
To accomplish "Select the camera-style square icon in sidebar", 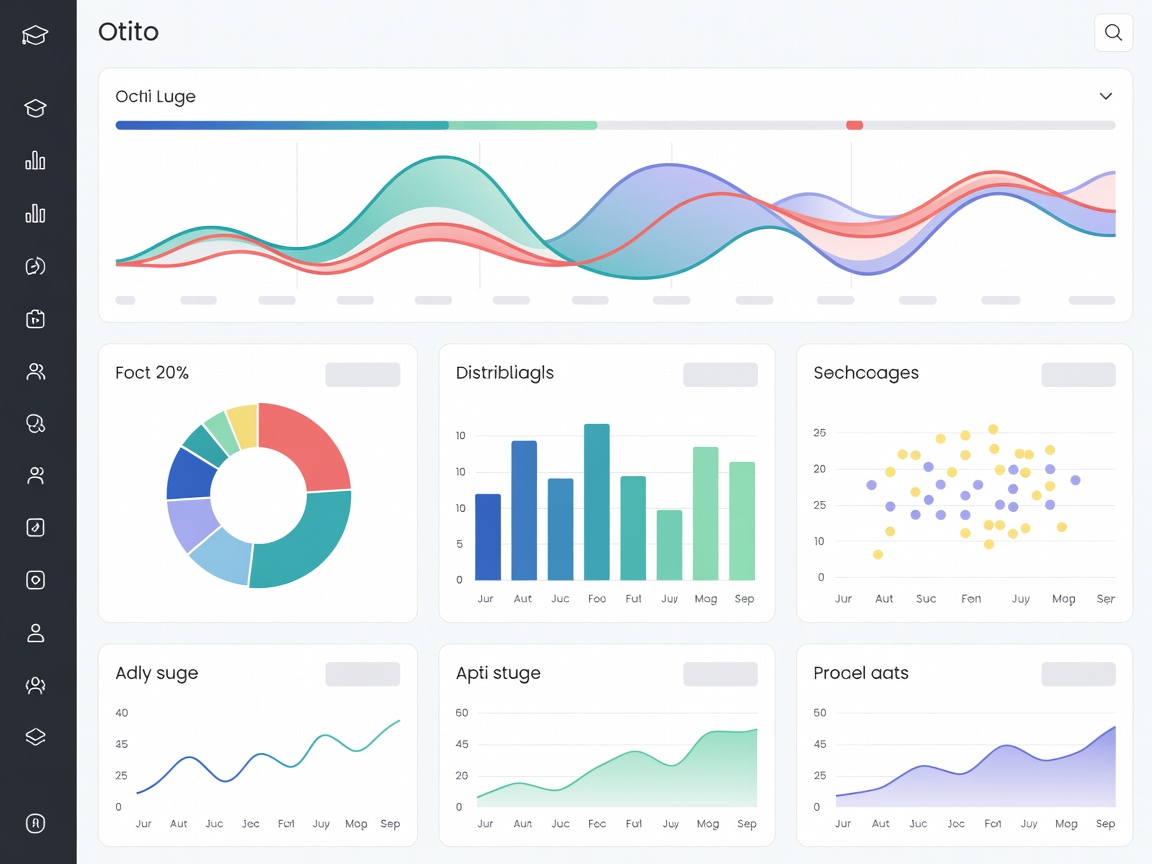I will tap(35, 580).
